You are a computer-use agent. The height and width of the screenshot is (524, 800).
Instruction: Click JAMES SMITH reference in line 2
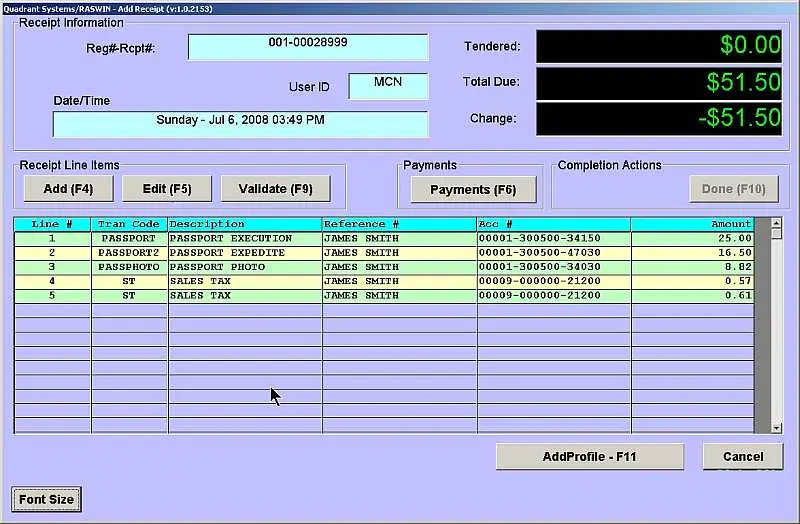399,253
